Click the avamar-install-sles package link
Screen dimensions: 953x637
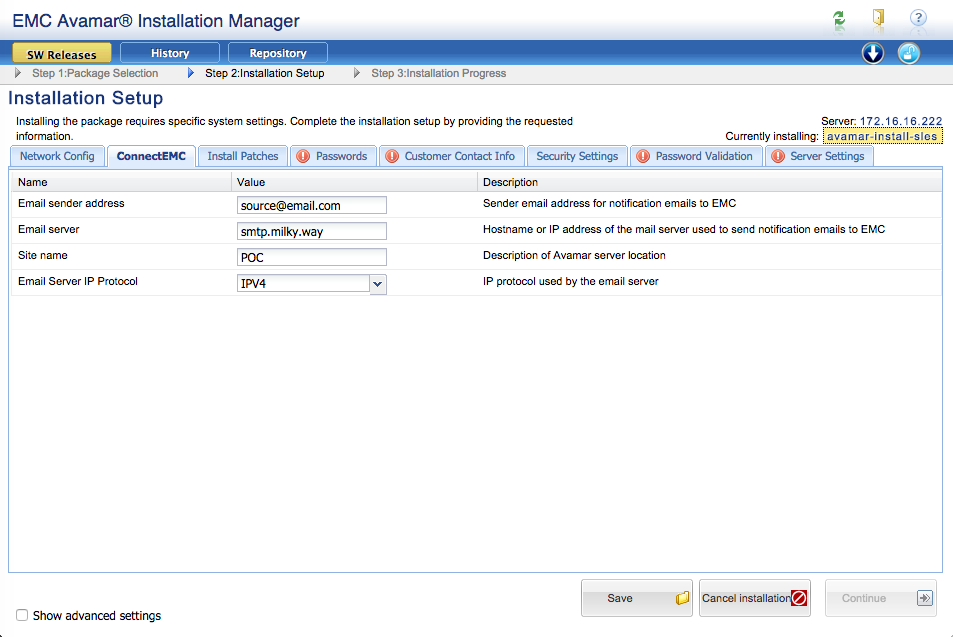(882, 136)
